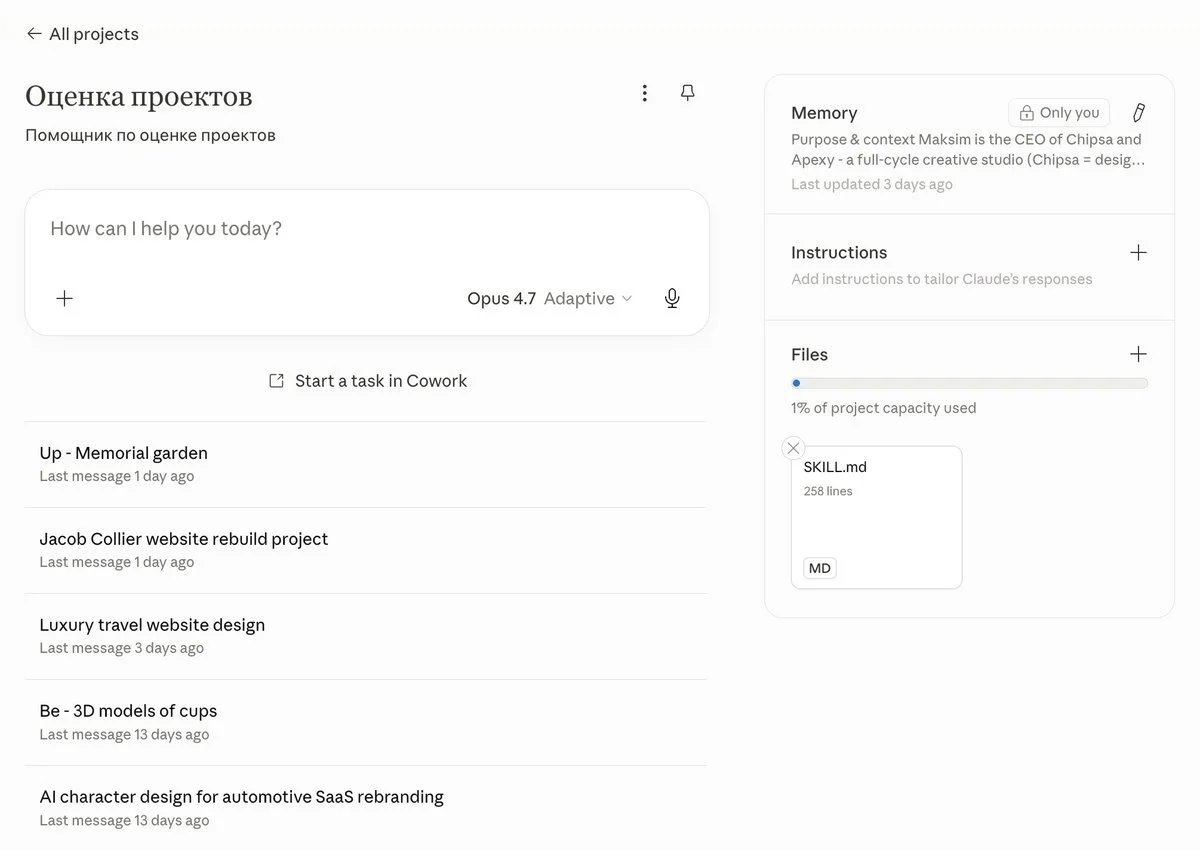Open the three-dot project options menu
The width and height of the screenshot is (1200, 851).
click(x=645, y=93)
